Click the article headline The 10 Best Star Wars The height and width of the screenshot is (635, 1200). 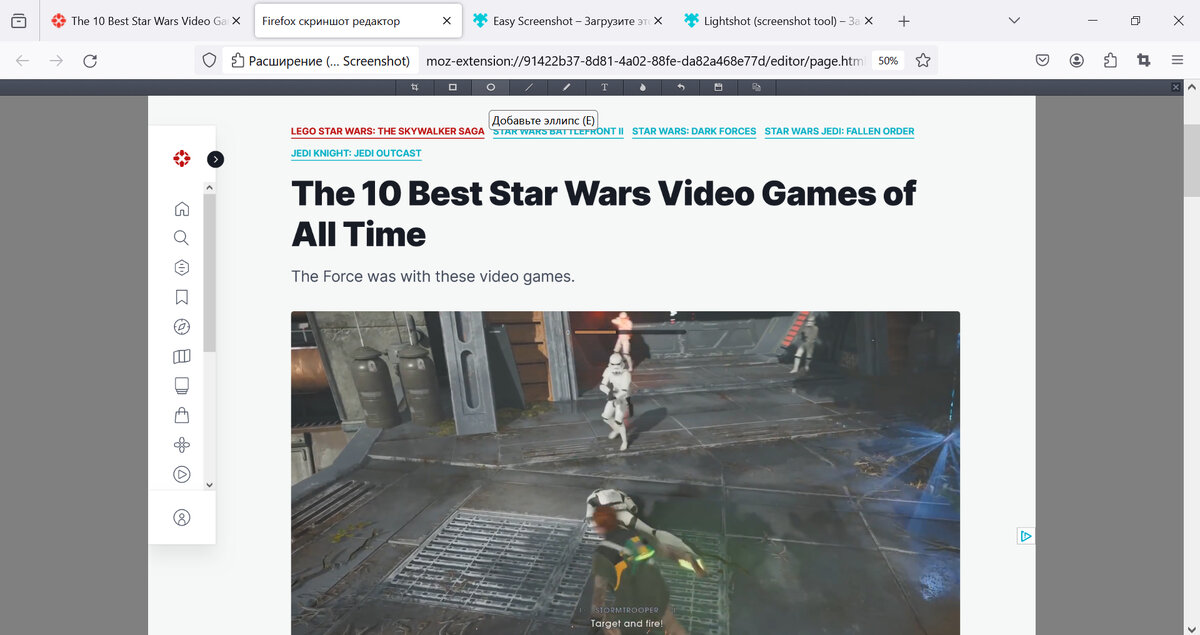(603, 213)
